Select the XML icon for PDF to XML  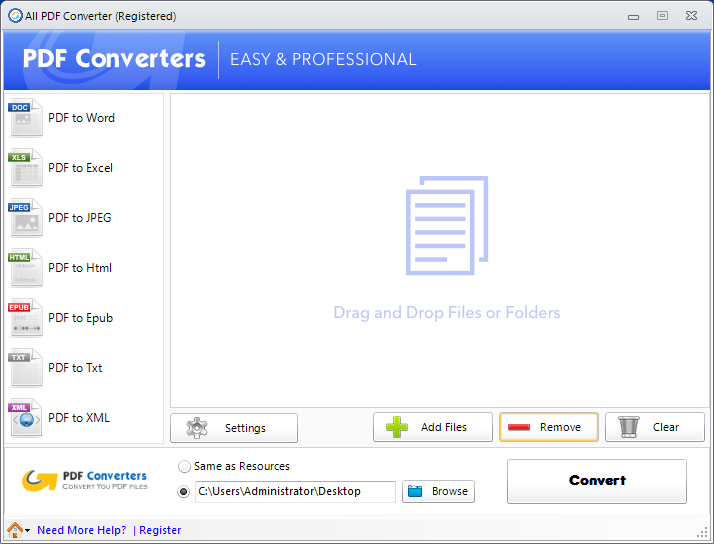pyautogui.click(x=26, y=418)
